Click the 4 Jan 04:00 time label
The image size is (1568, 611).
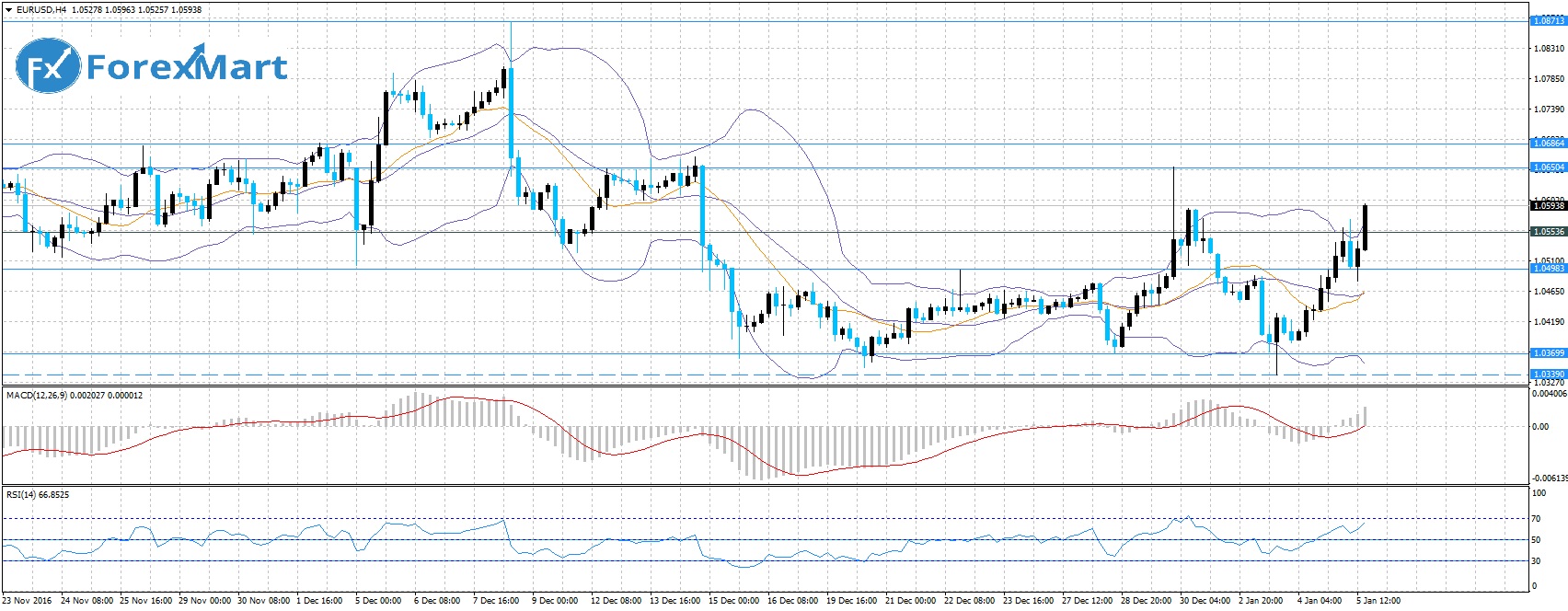[x=1320, y=601]
